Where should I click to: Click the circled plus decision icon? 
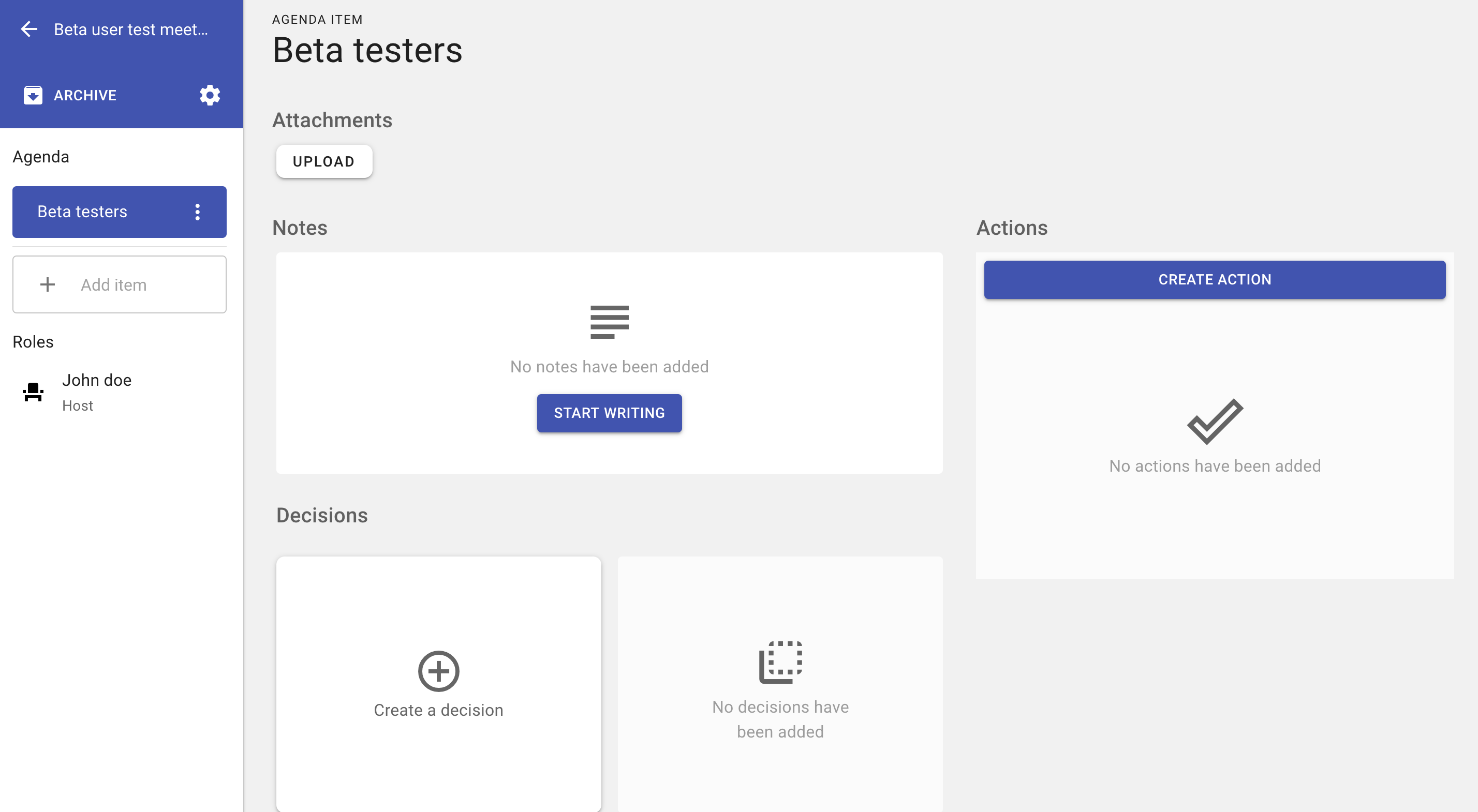(x=438, y=671)
